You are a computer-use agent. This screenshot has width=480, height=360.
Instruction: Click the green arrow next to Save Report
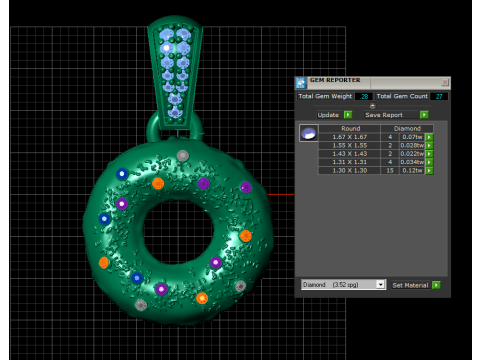point(424,115)
